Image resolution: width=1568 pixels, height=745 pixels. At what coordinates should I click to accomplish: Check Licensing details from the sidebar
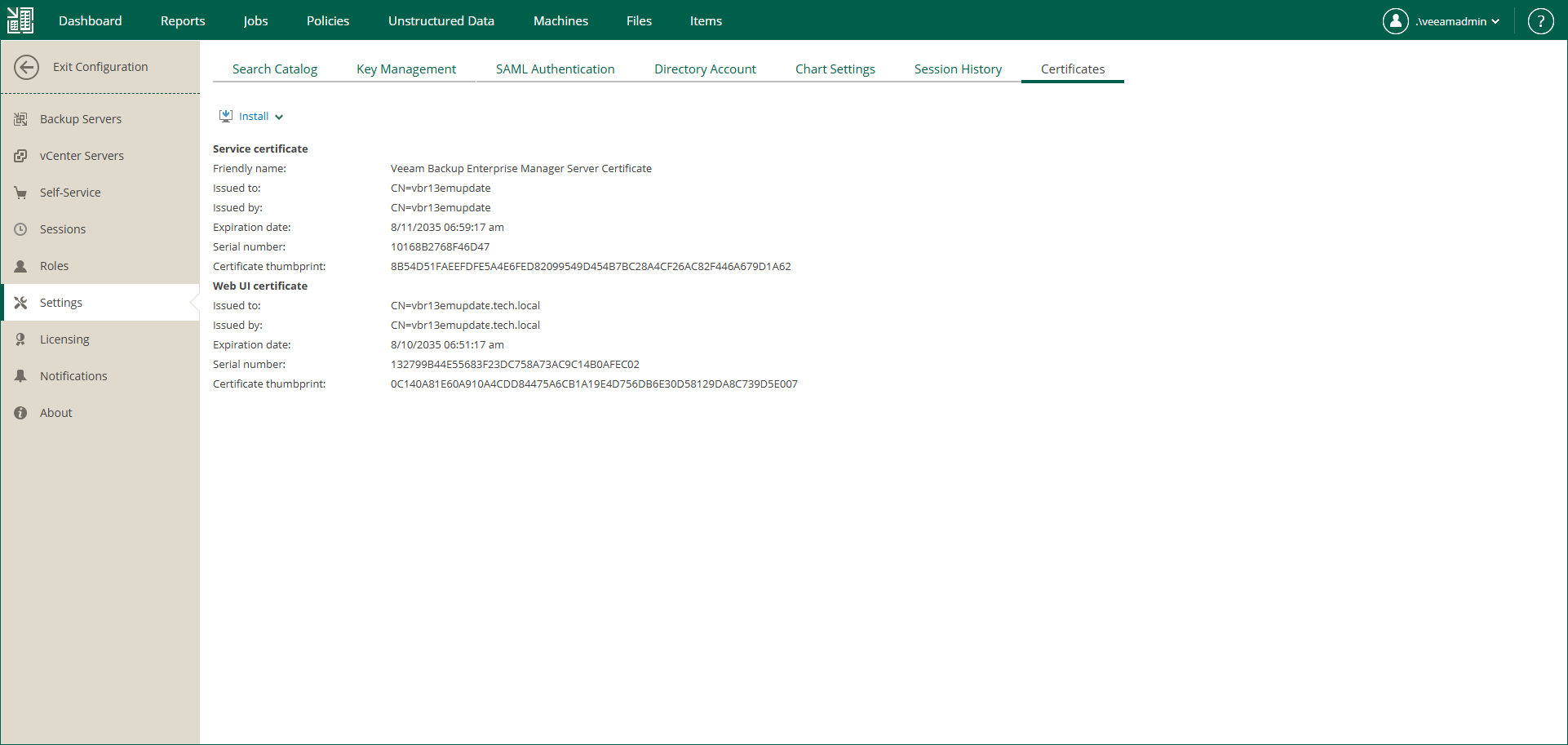tap(64, 339)
